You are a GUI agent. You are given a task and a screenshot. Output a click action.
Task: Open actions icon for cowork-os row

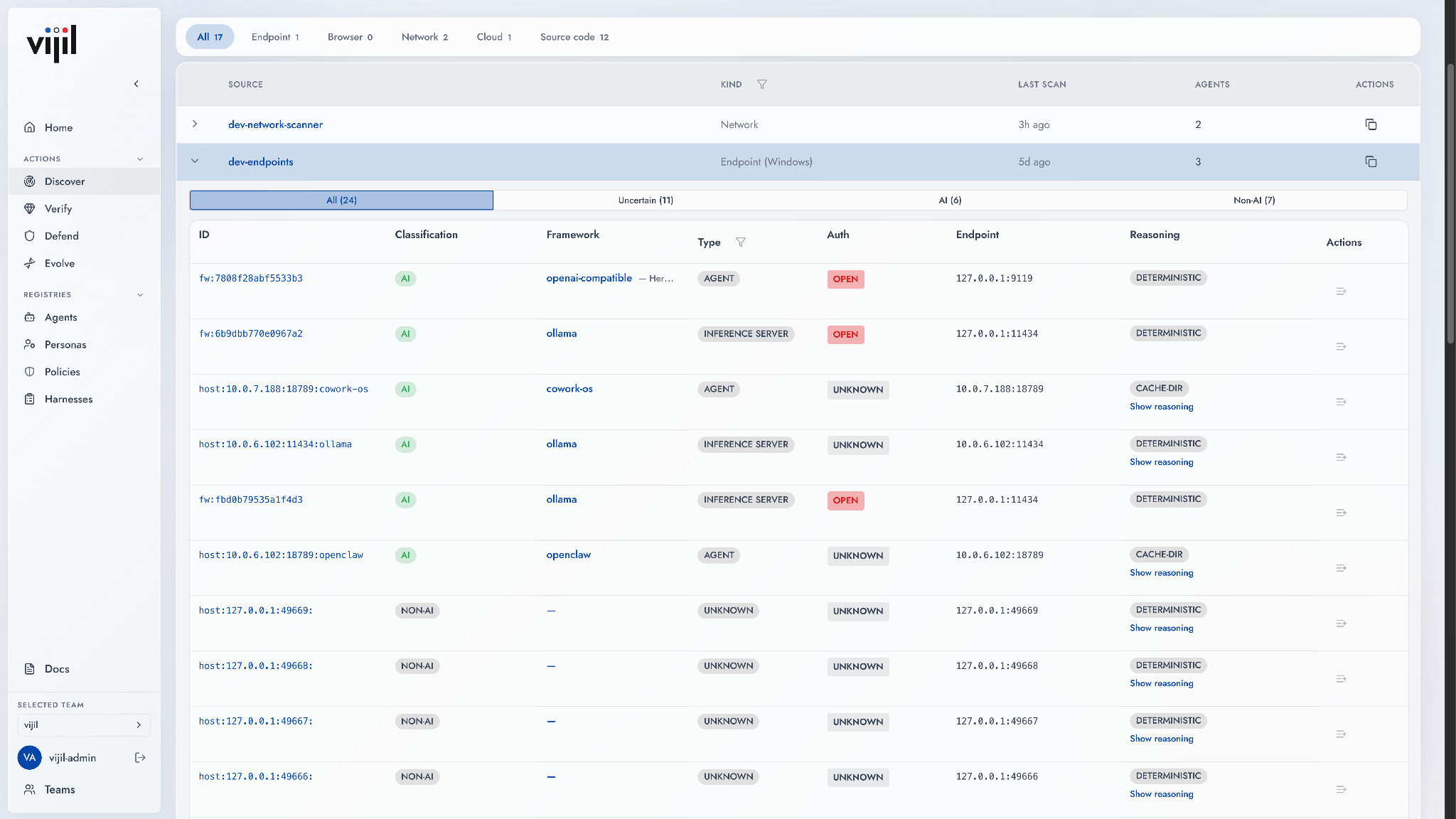point(1342,402)
